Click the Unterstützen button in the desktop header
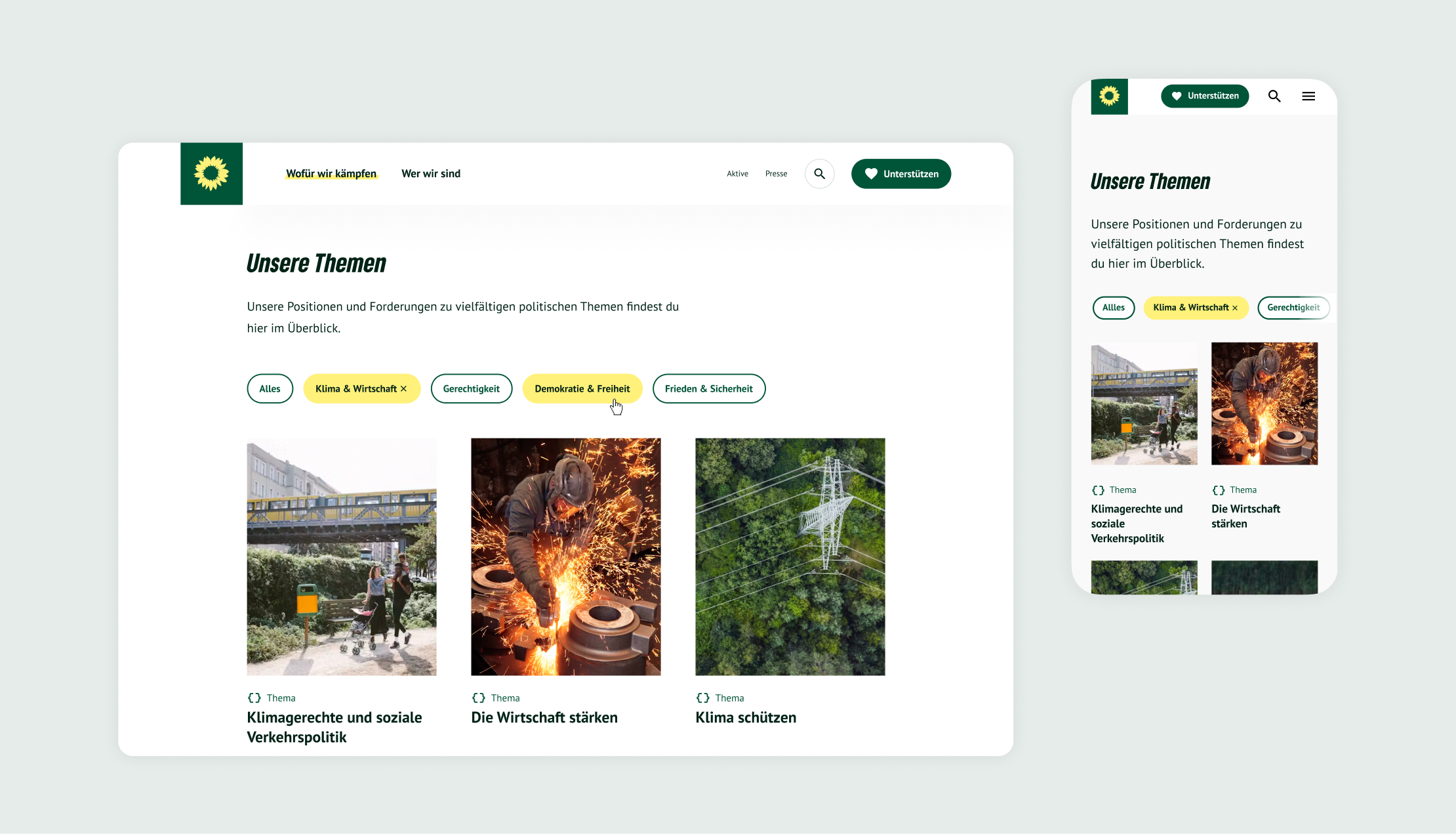Screen dimensions: 1456x834 [901, 173]
